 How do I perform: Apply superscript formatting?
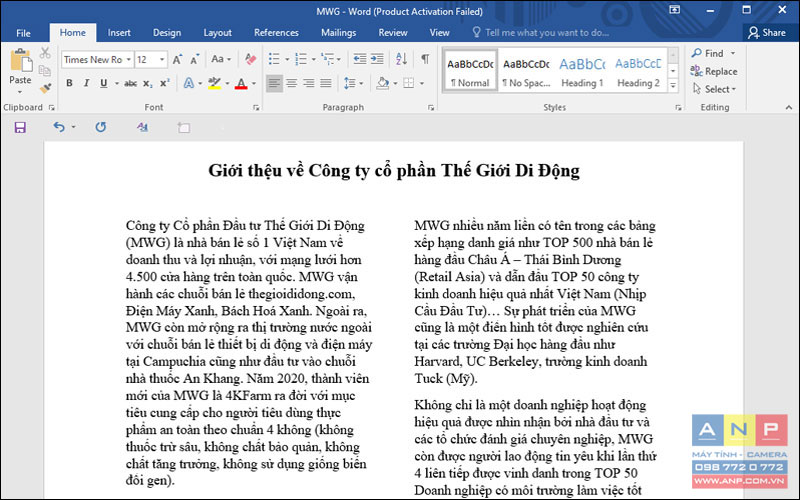[164, 83]
